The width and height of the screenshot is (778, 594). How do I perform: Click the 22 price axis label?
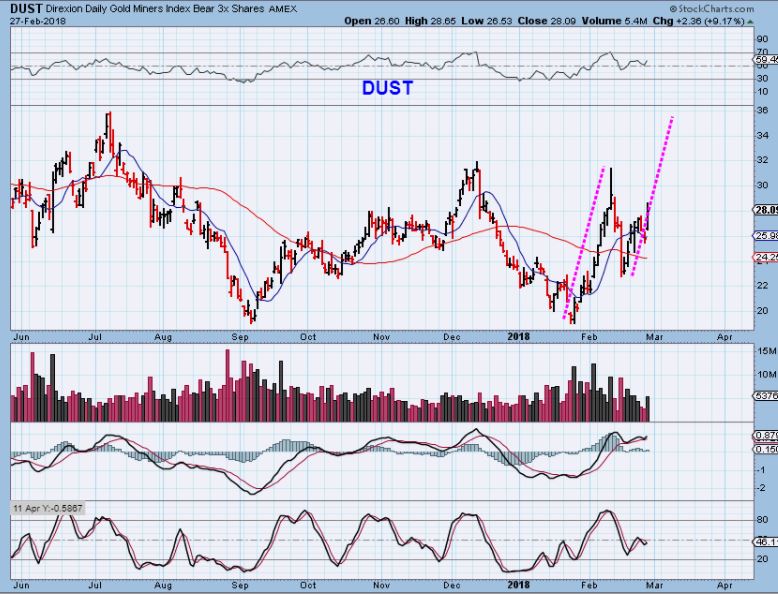(762, 285)
